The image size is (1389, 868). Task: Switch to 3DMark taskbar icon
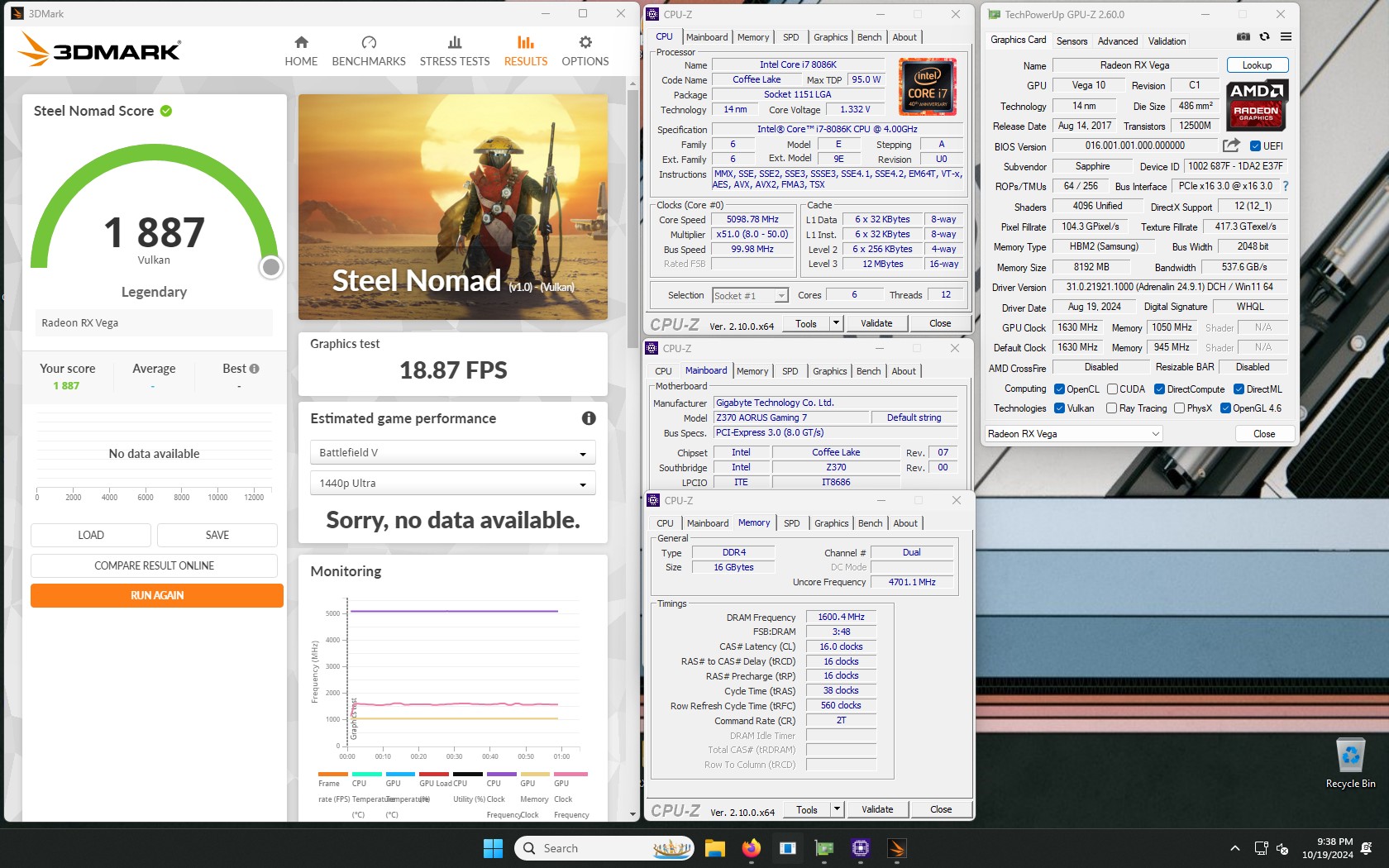point(897,848)
